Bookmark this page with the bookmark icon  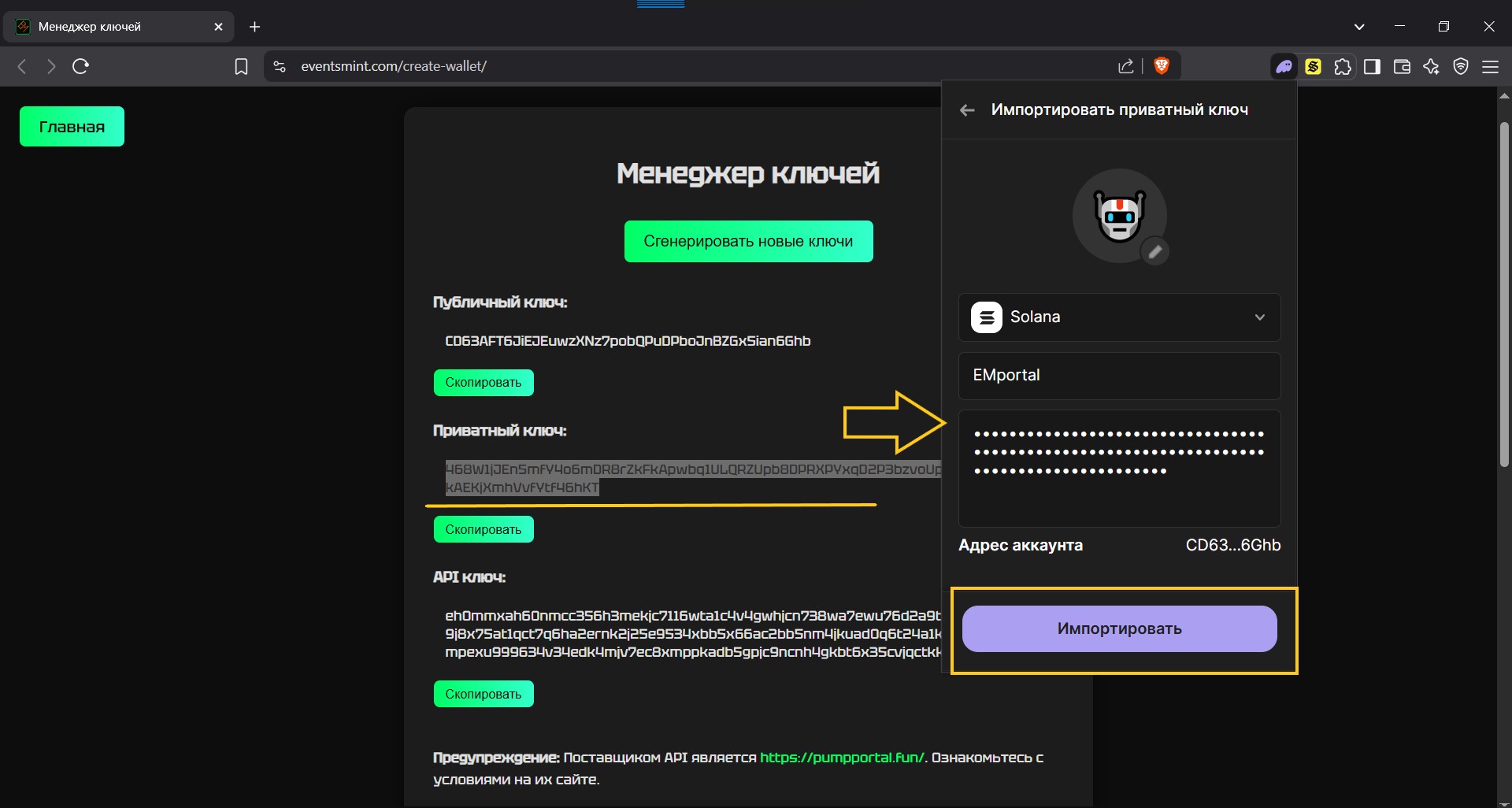click(x=241, y=67)
